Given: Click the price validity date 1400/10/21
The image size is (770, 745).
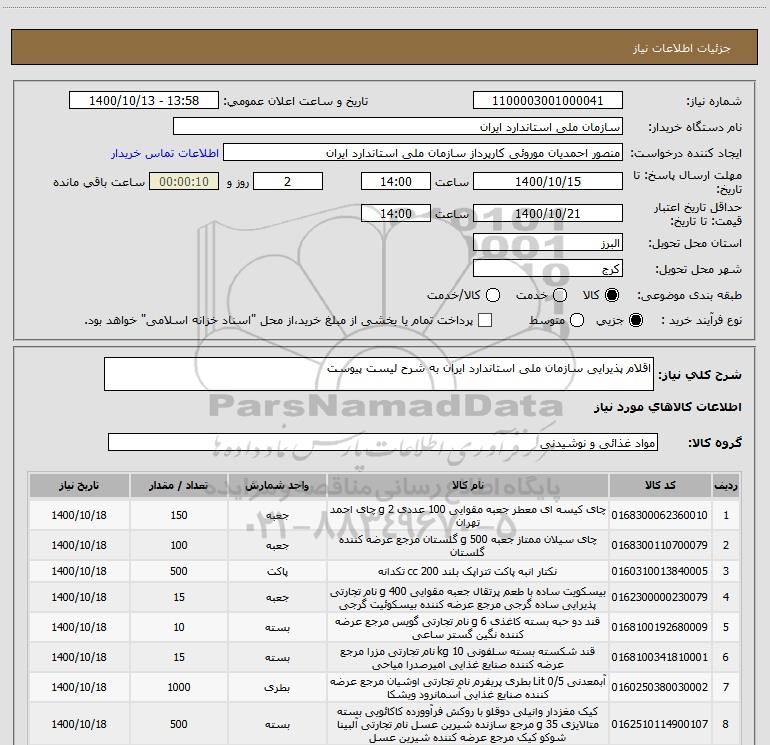Looking at the screenshot, I should [x=548, y=213].
